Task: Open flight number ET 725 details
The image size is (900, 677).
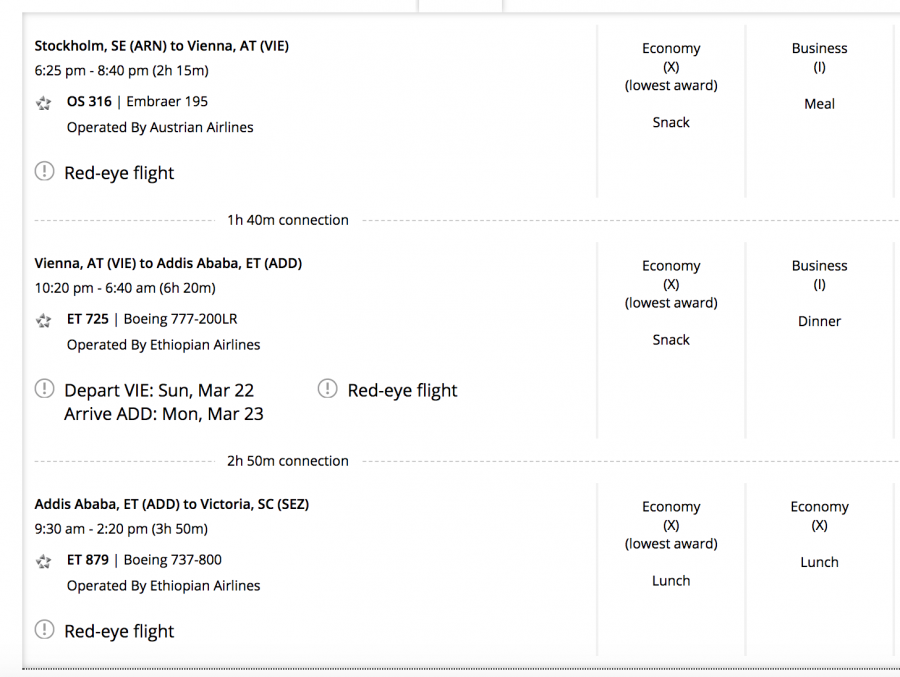Action: click(88, 320)
